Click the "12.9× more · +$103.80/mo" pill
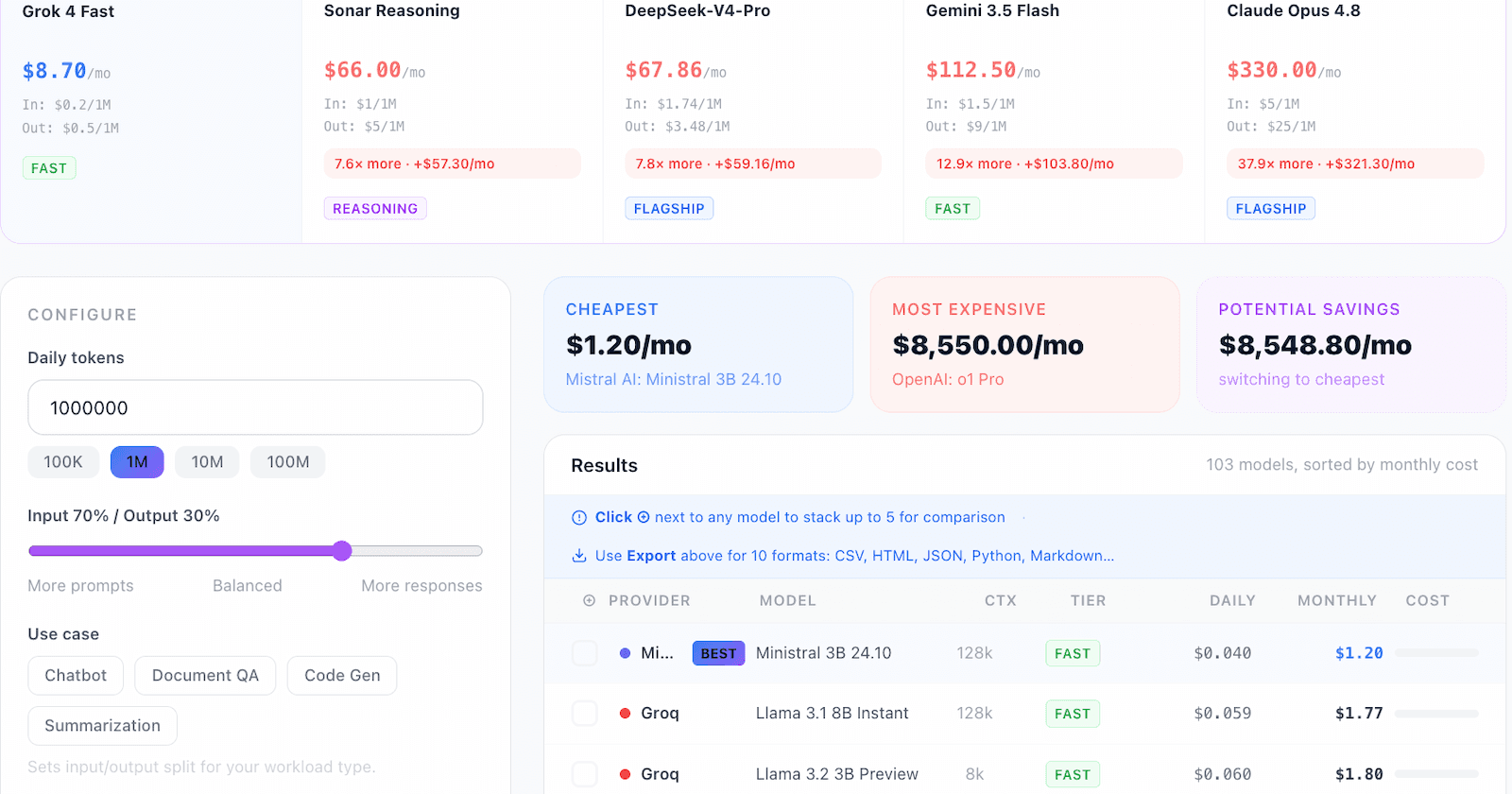1512x794 pixels. (x=1054, y=164)
